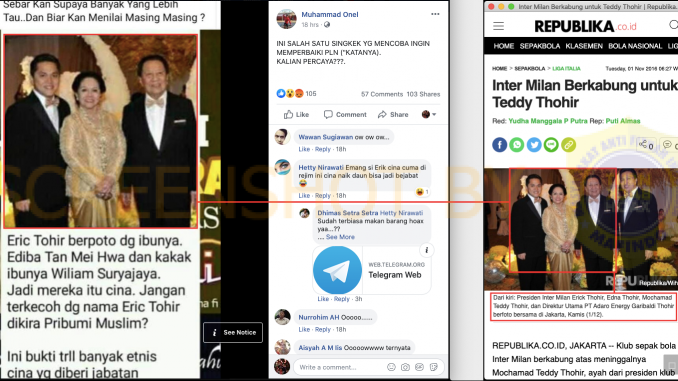Share article via Twitter icon
Image resolution: width=678 pixels, height=381 pixels.
coord(534,145)
